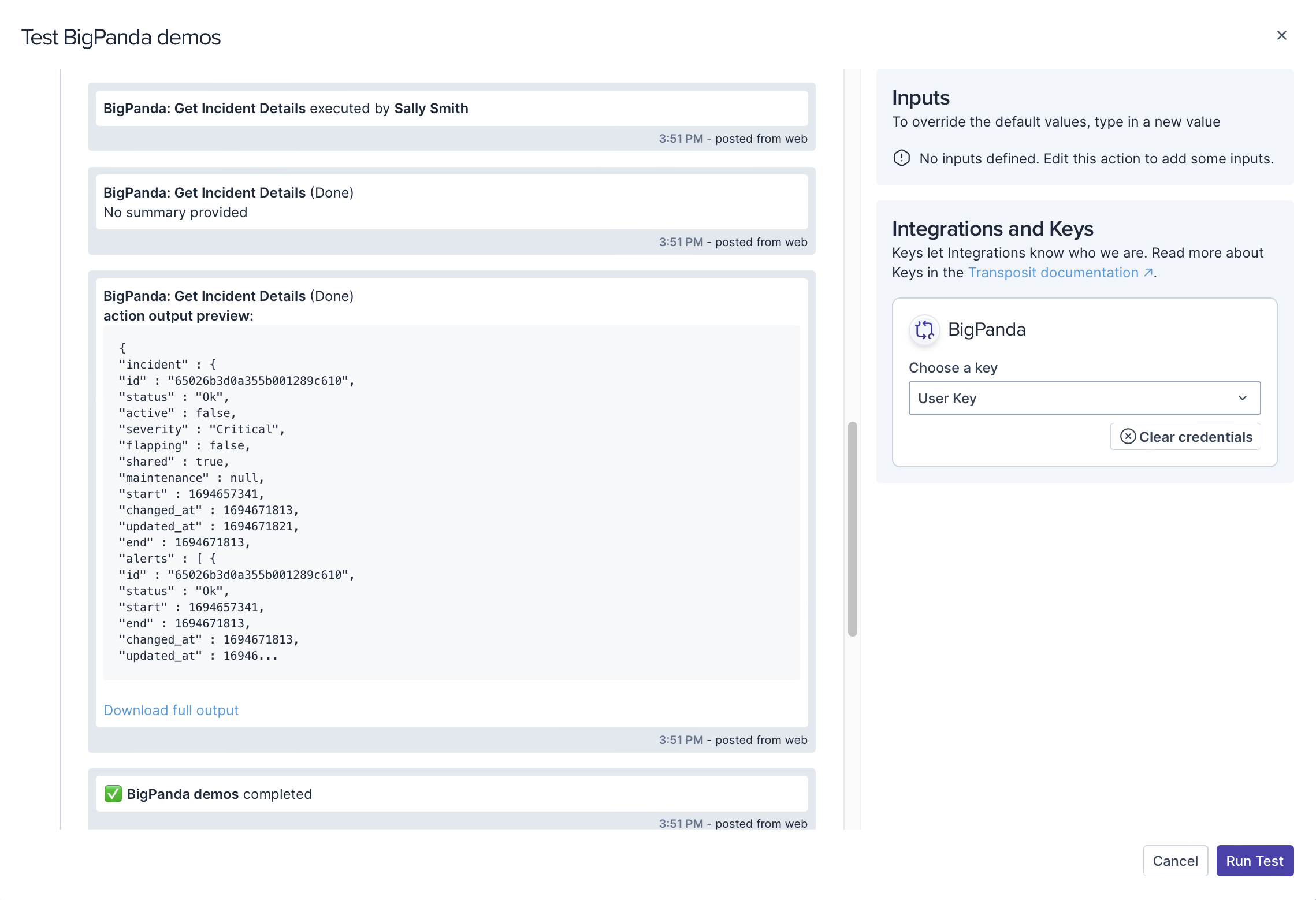This screenshot has width=1316, height=900.
Task: Download full output of the action
Action: point(171,710)
